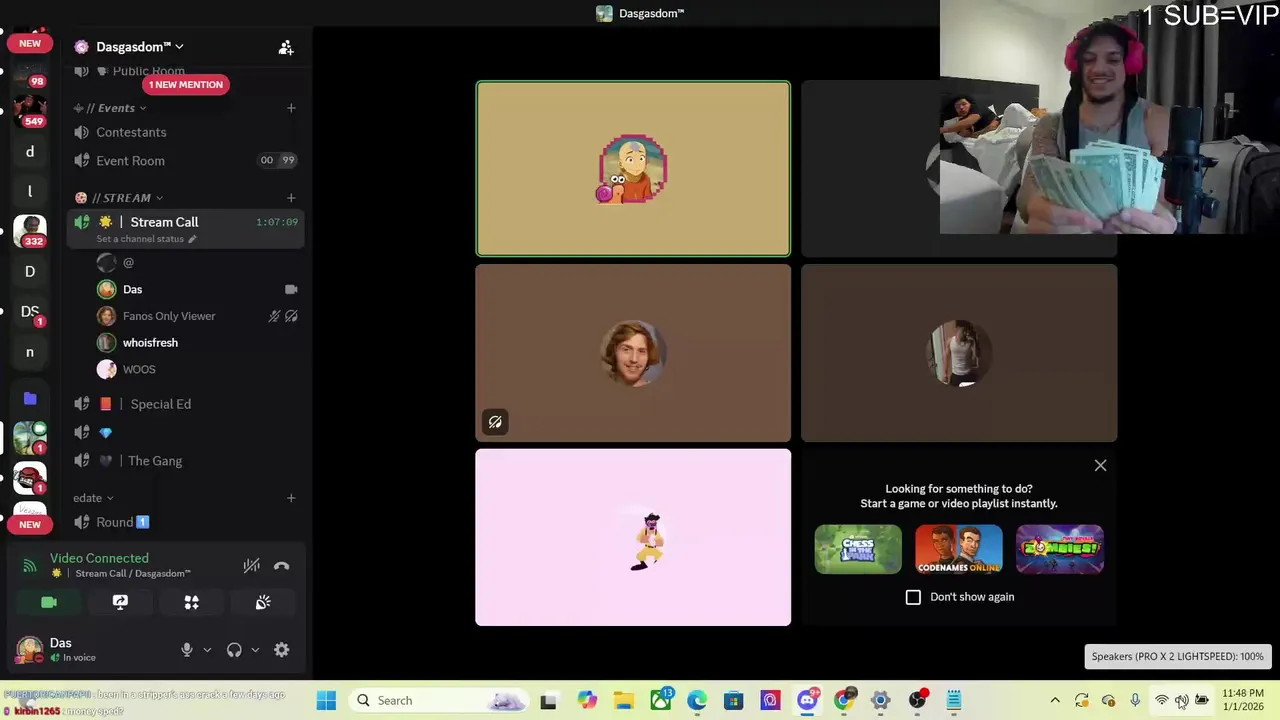
Task: Focus the curly-haired man avatar tile
Action: click(633, 353)
